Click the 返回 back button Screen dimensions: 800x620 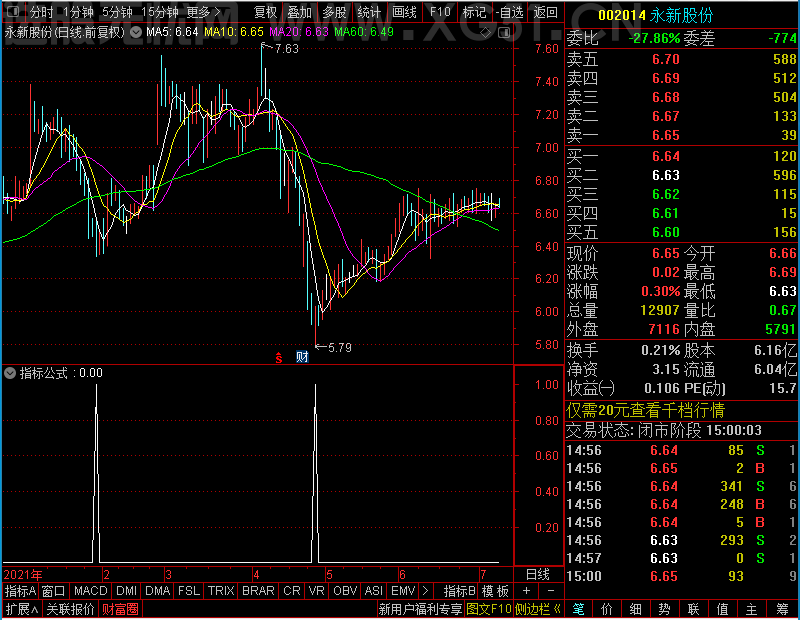pyautogui.click(x=545, y=12)
